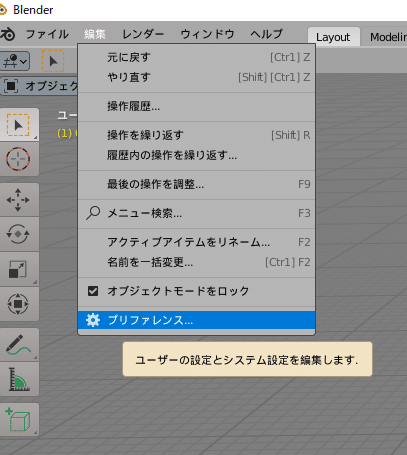Open the オブジェクト mode dropdown

tap(39, 86)
